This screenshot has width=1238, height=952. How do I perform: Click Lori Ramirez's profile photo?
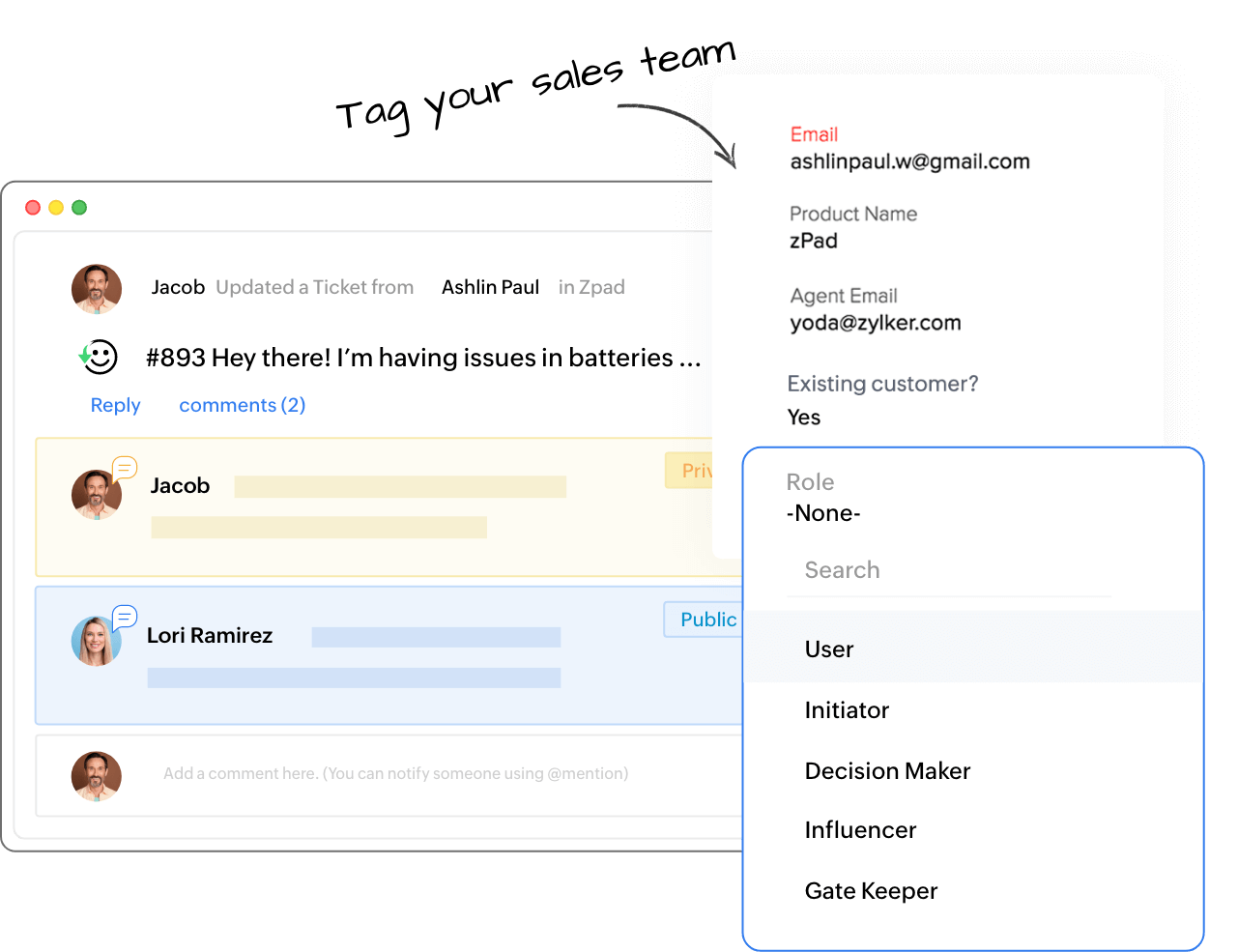(96, 642)
